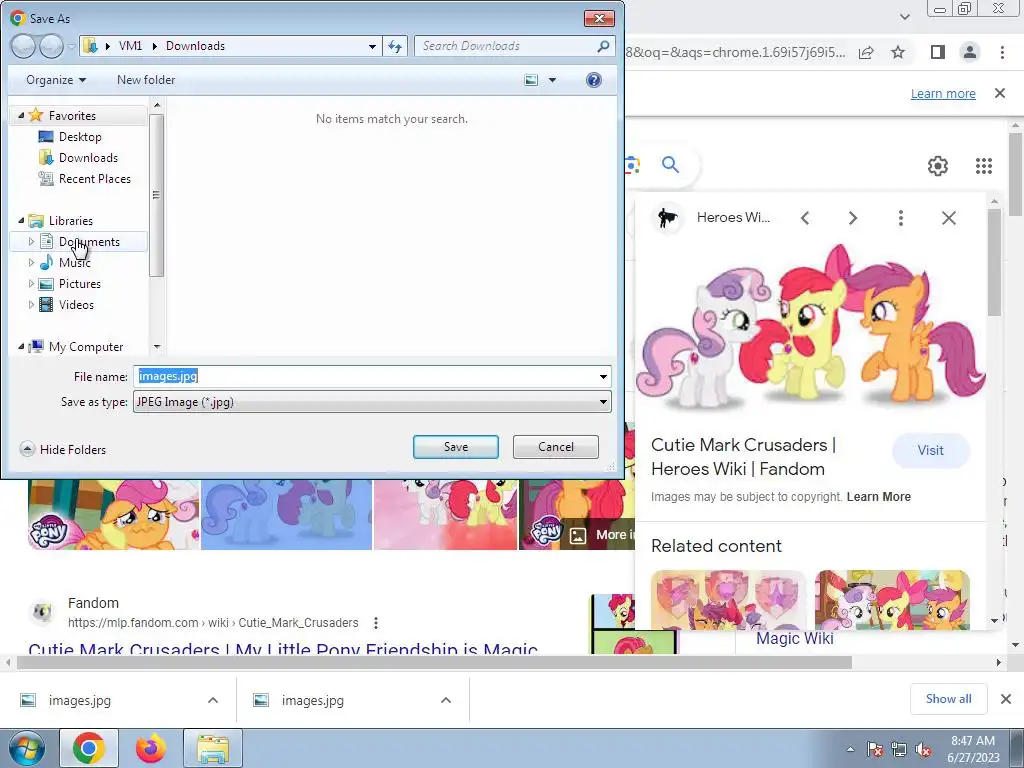Open the Organize menu
Image resolution: width=1024 pixels, height=768 pixels.
[56, 80]
